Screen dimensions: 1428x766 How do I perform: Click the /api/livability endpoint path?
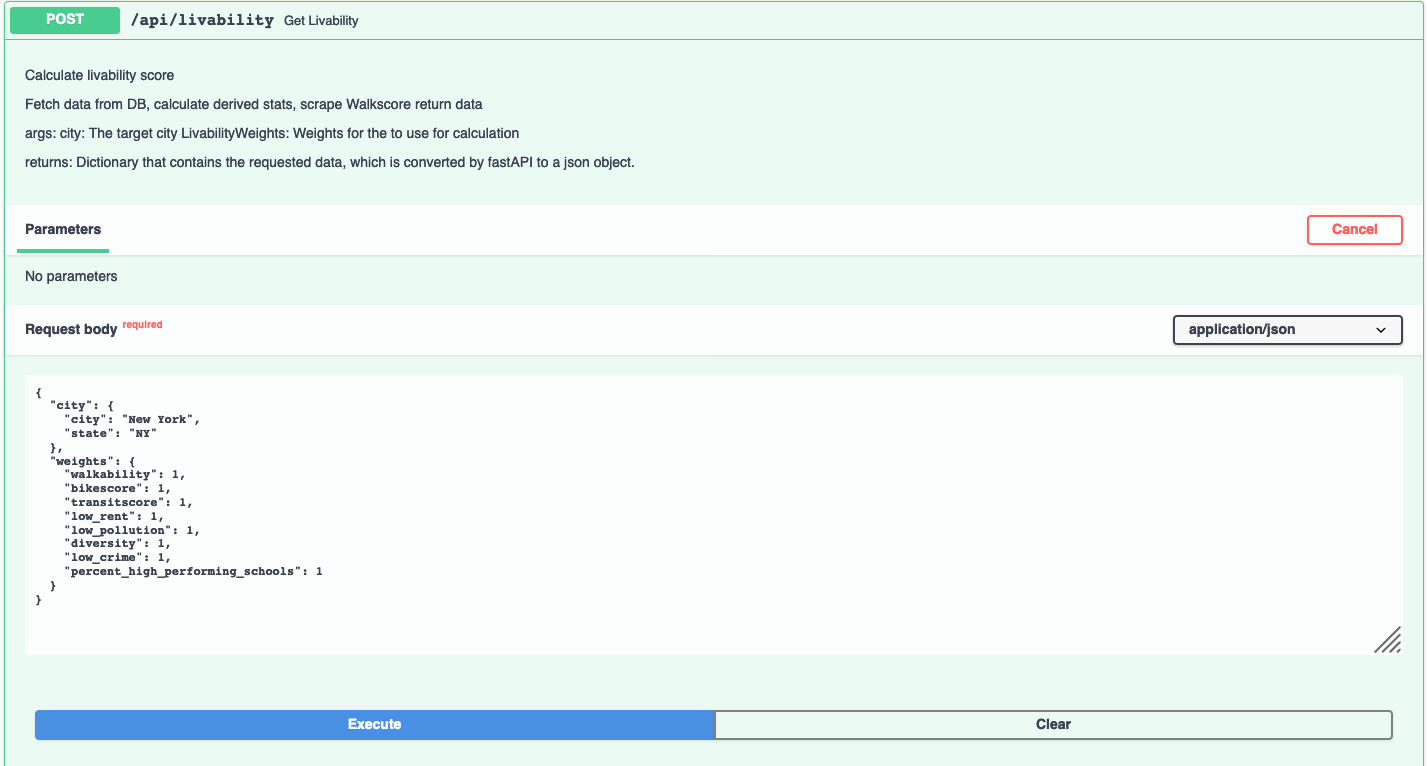point(202,20)
